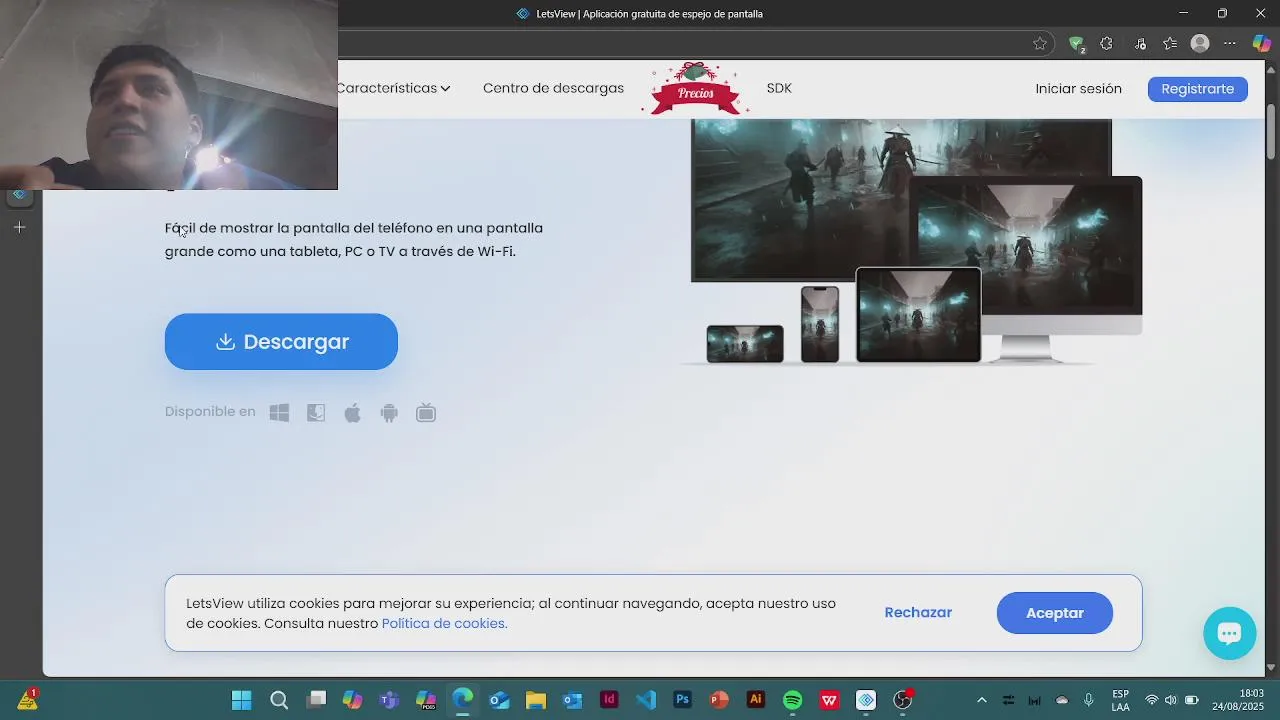The image size is (1280, 720).
Task: Click the 'Fácil de mostrar la pantalla' description text
Action: click(354, 240)
